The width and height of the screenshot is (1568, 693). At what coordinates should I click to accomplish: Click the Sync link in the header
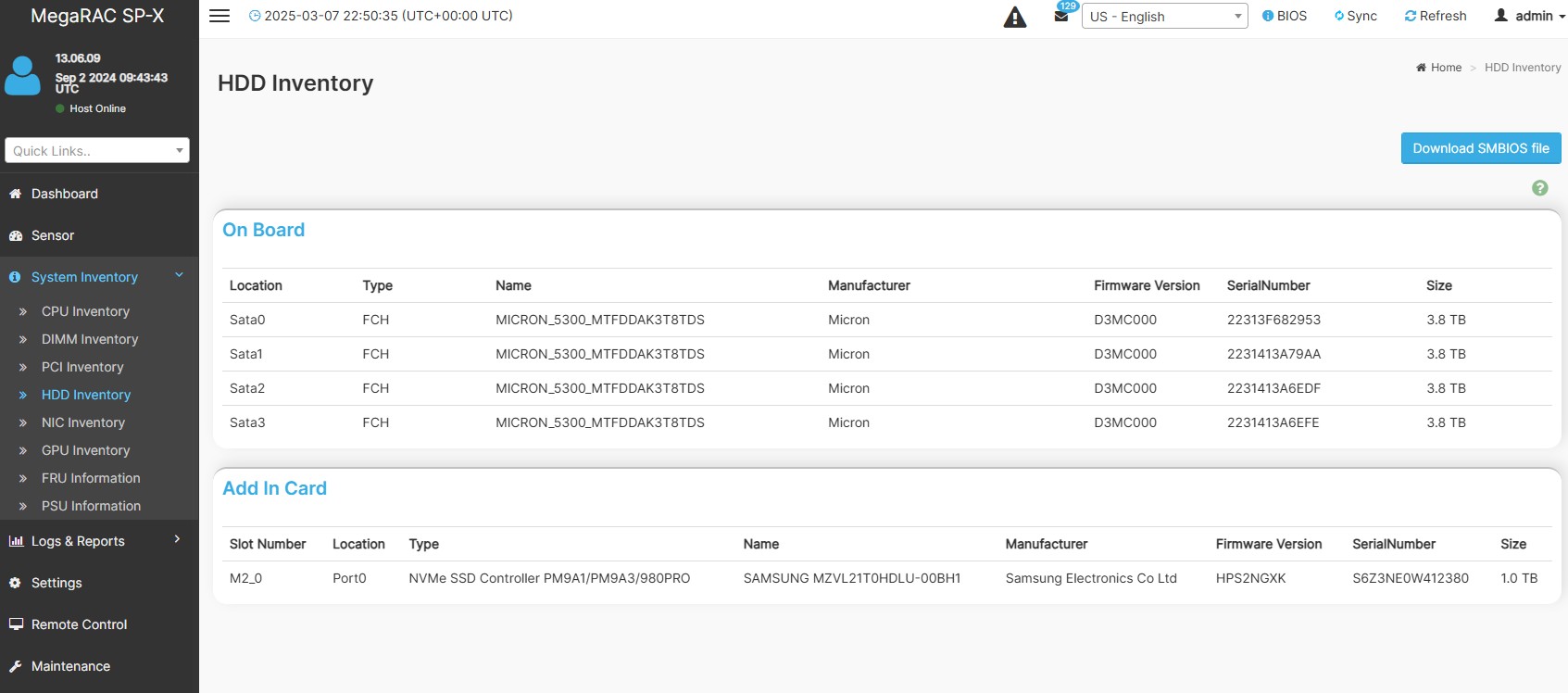coord(1356,16)
